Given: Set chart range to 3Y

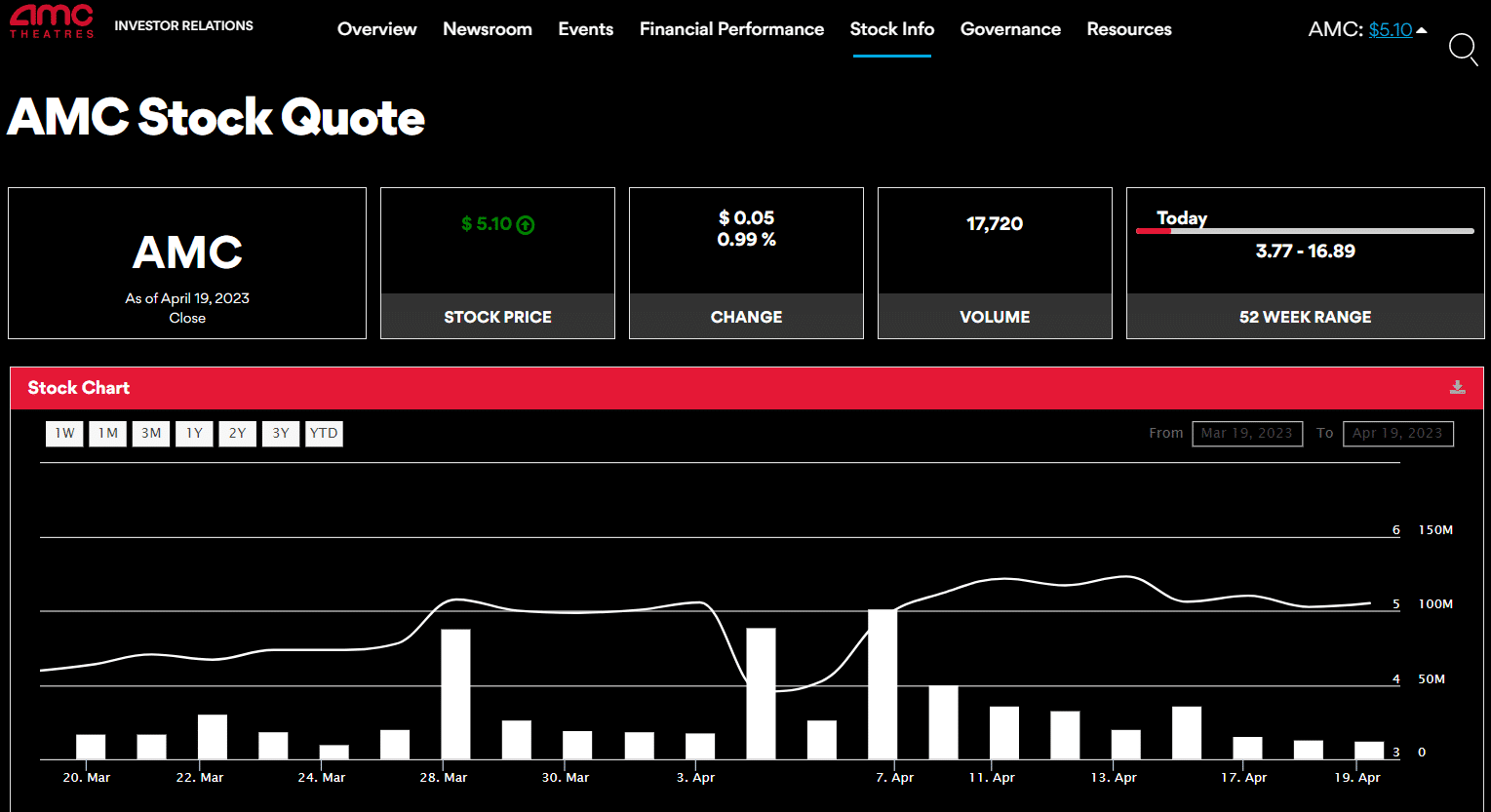Looking at the screenshot, I should tap(281, 434).
